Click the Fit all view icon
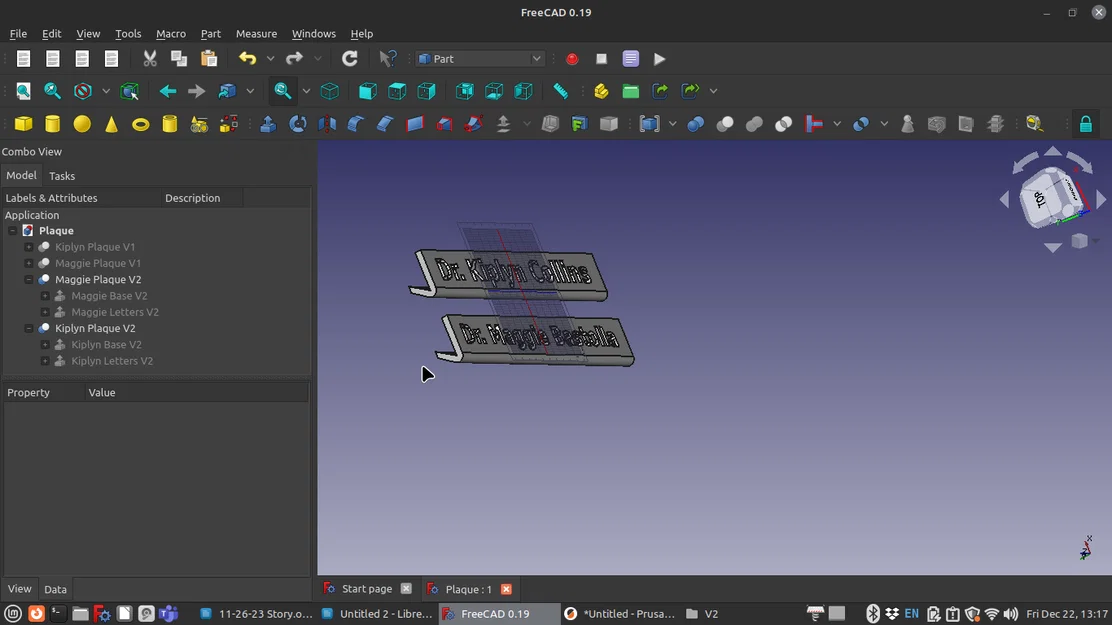1112x625 pixels. click(23, 91)
